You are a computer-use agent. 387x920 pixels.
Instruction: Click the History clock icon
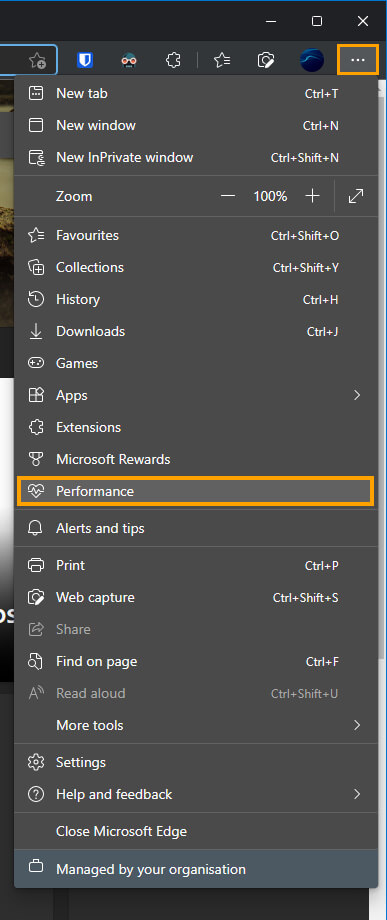click(36, 299)
